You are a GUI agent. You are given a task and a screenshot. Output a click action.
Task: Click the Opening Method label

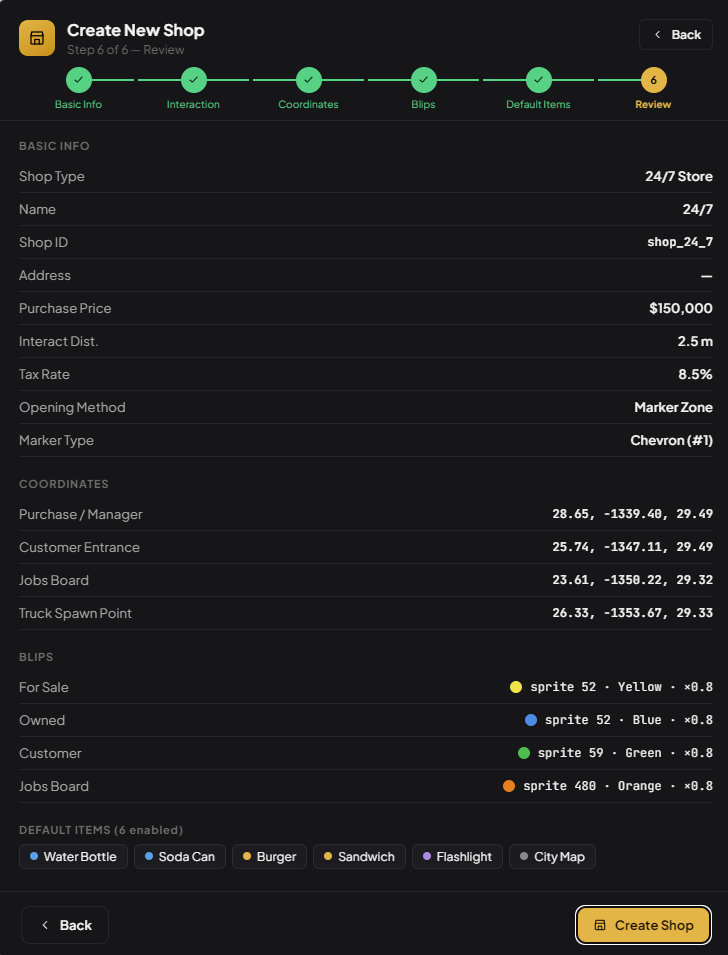coord(72,407)
